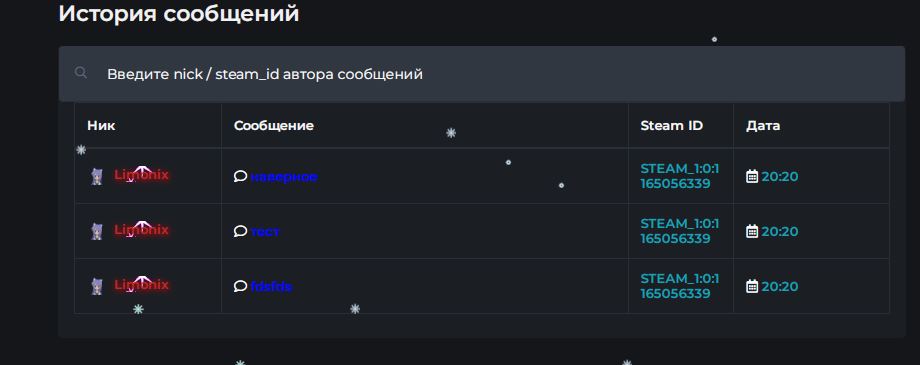Image resolution: width=920 pixels, height=365 pixels.
Task: Click the 'Дата' column header
Action: tap(763, 126)
